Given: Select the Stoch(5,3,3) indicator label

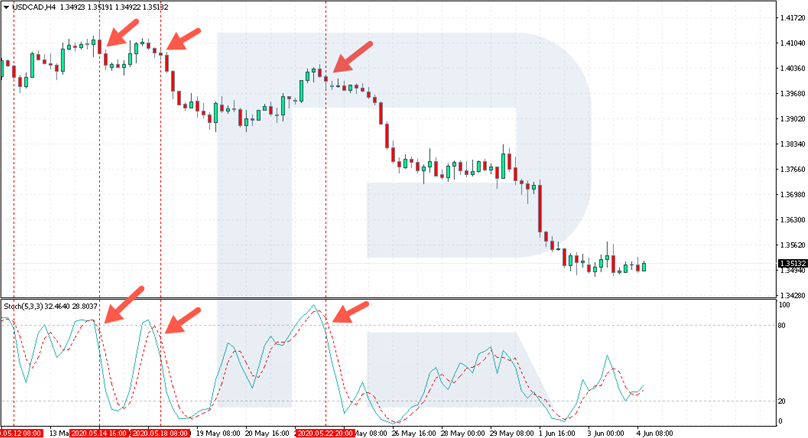Looking at the screenshot, I should pos(23,306).
